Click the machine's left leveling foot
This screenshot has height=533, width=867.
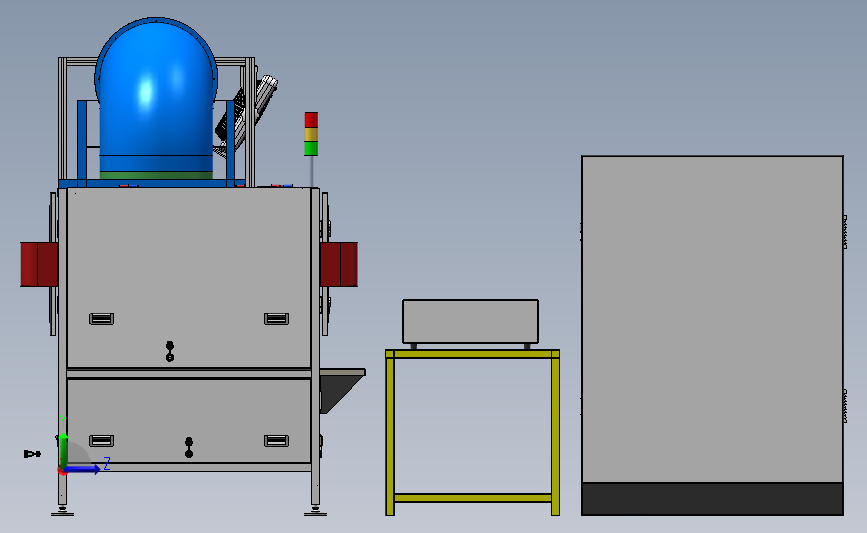(62, 510)
